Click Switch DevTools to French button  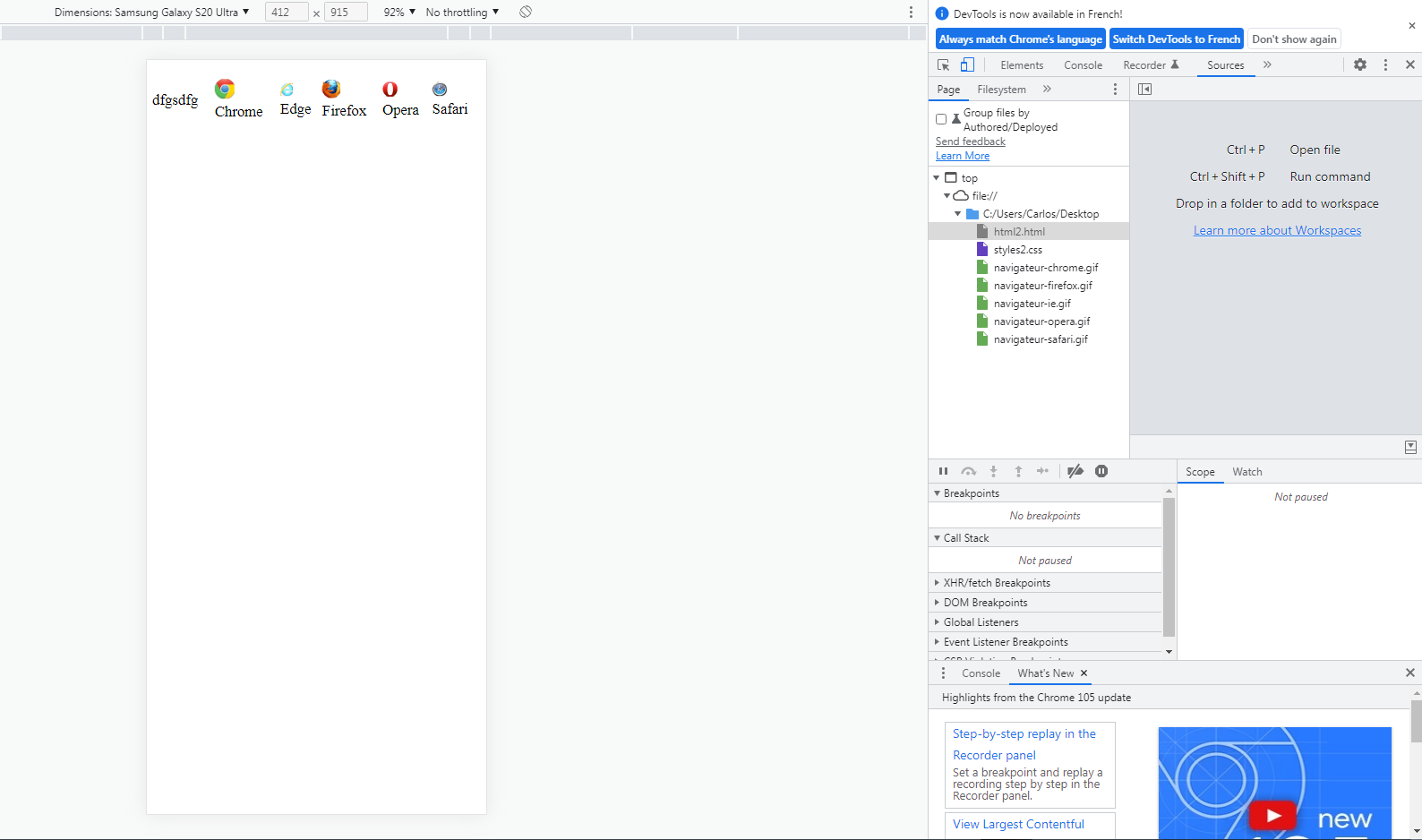[1177, 39]
